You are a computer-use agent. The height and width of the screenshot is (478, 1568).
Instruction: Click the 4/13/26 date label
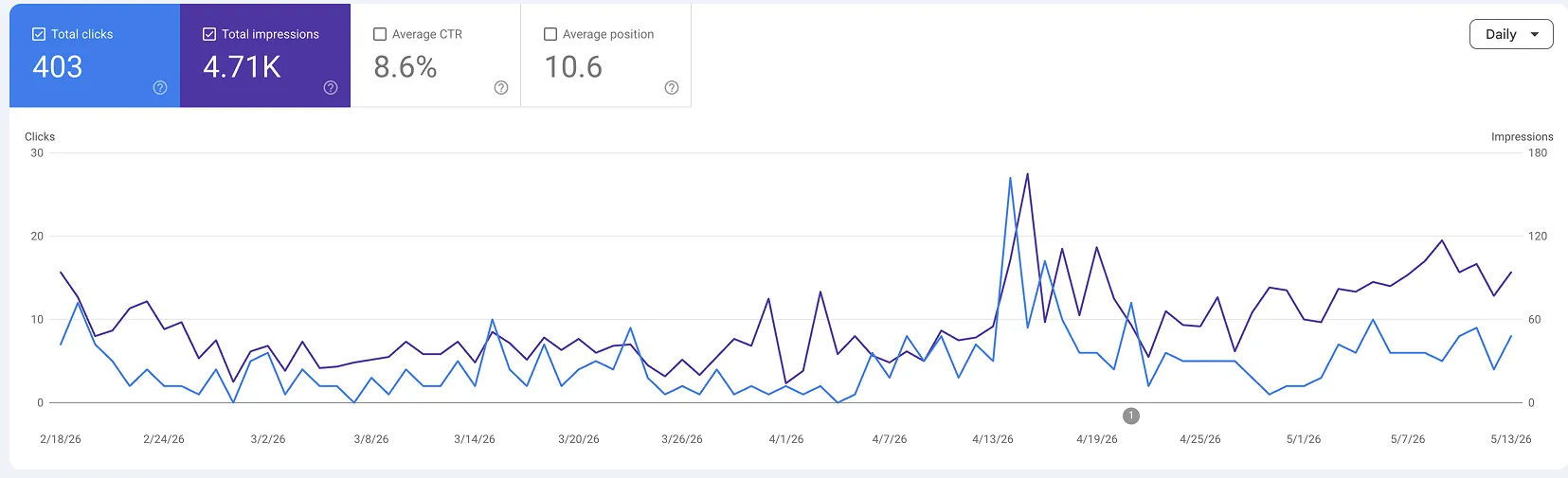click(993, 439)
